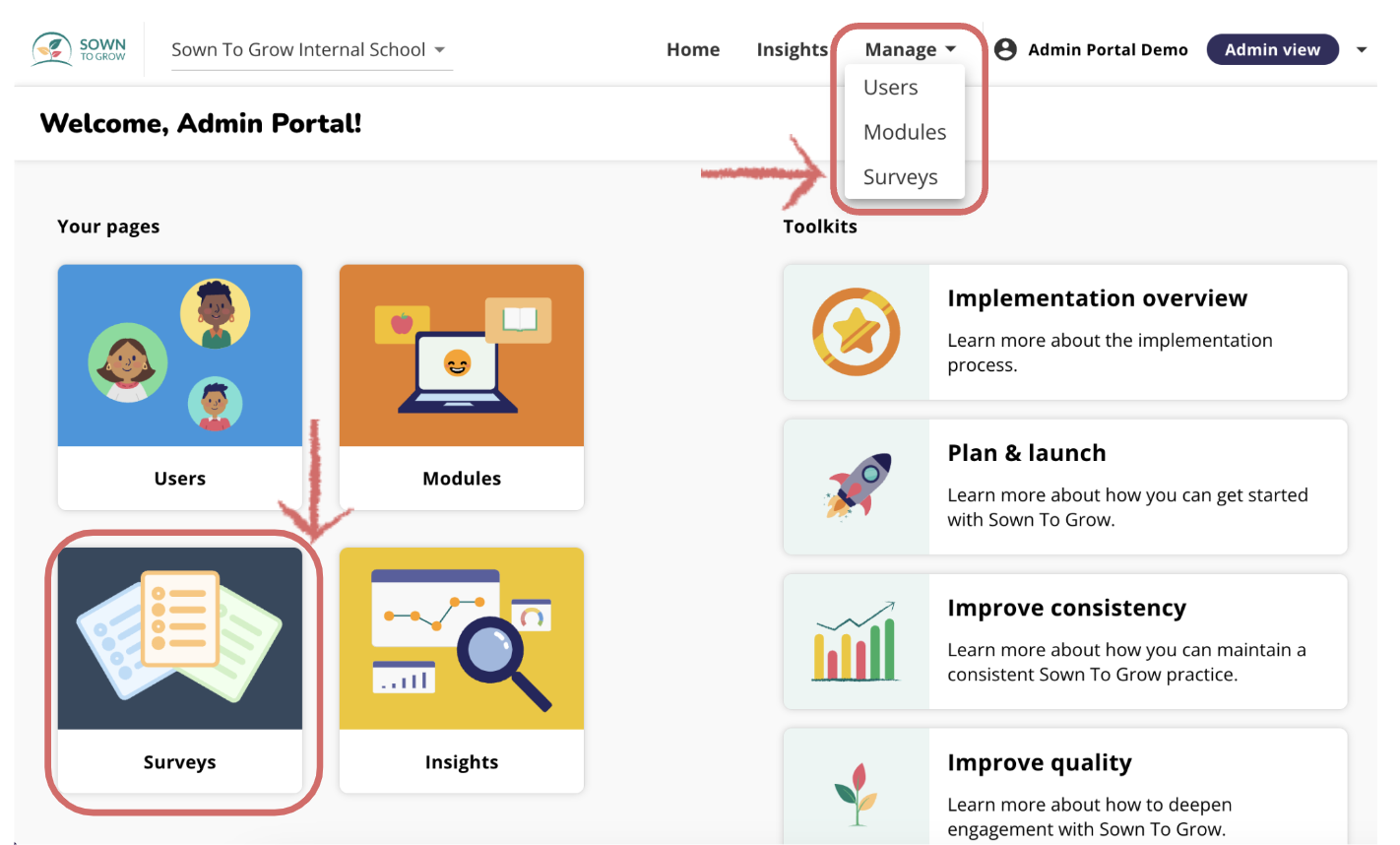Click the bar chart Improve consistency icon
Image resolution: width=1400 pixels, height=845 pixels.
tap(855, 641)
